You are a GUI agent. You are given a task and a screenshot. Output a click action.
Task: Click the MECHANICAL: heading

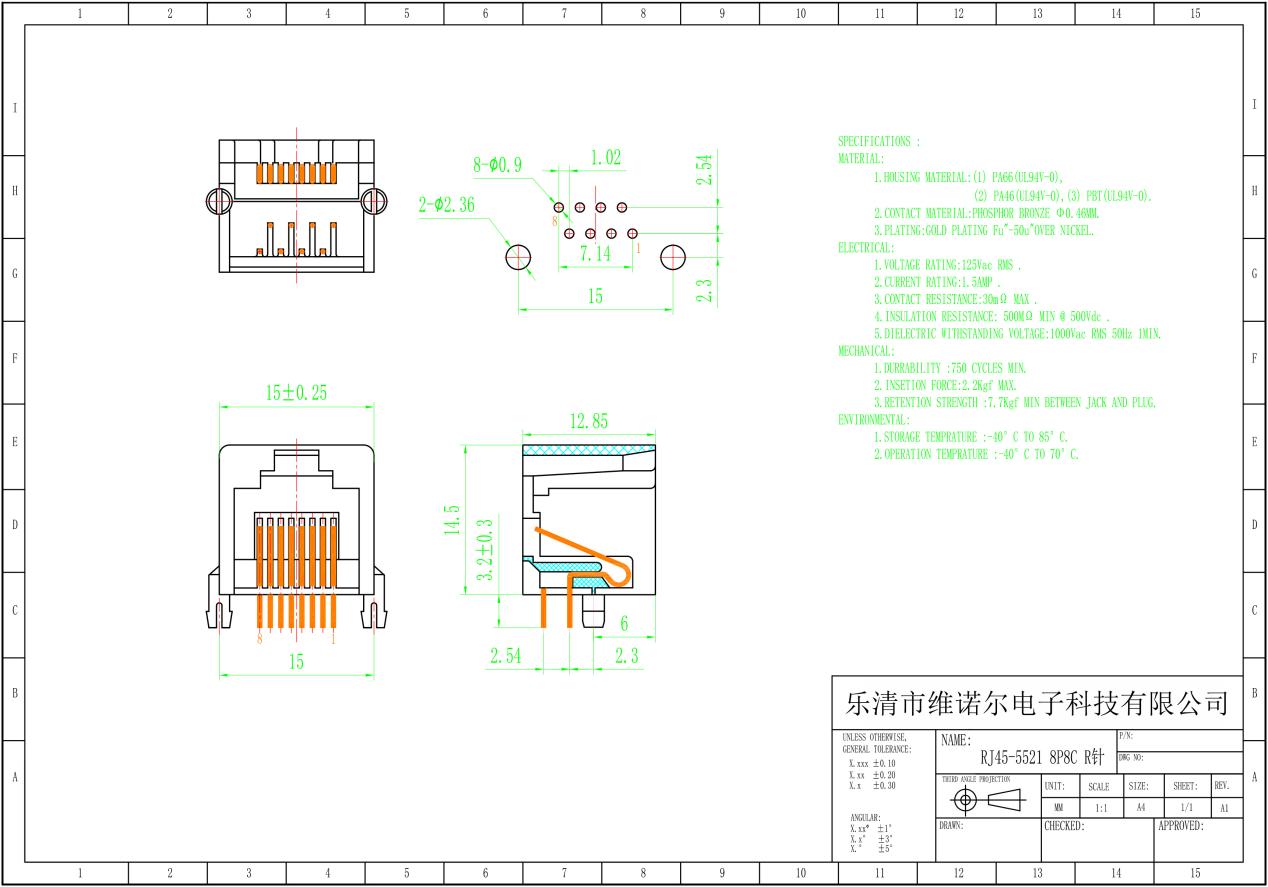point(866,351)
